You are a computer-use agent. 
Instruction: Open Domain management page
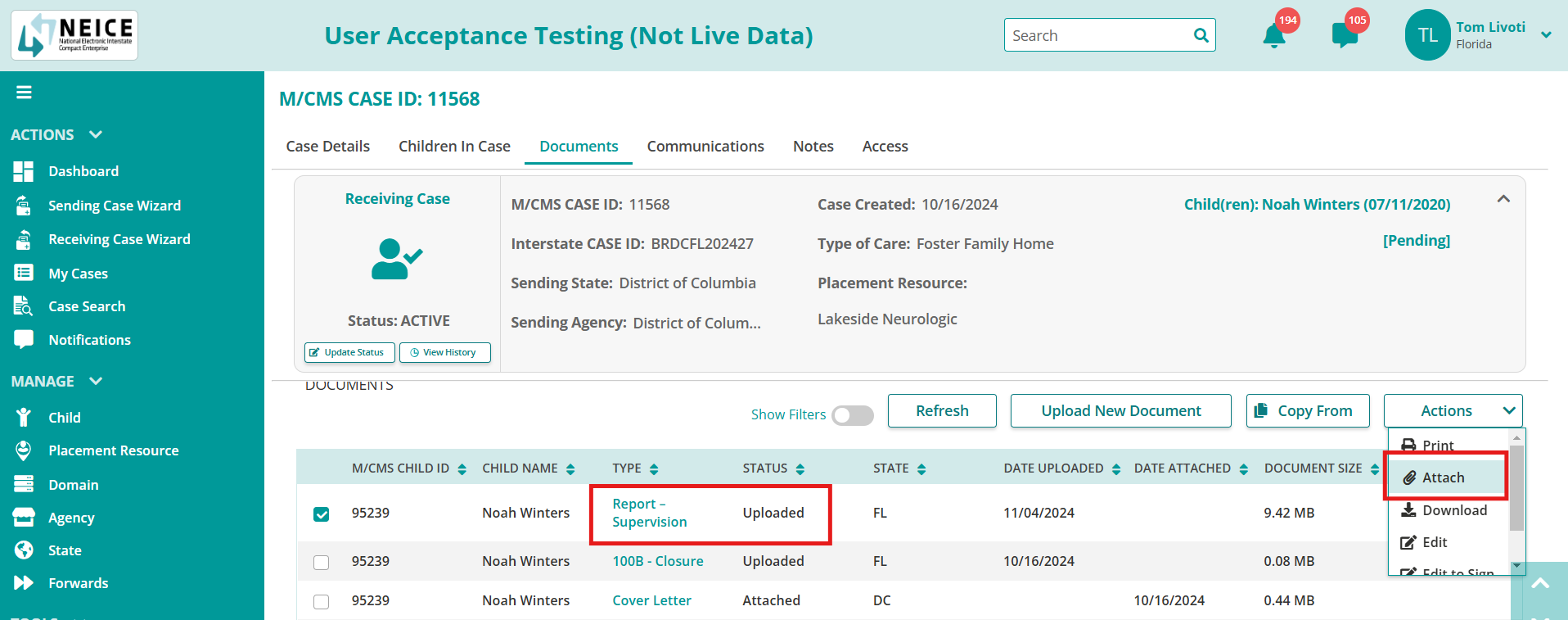pos(73,485)
